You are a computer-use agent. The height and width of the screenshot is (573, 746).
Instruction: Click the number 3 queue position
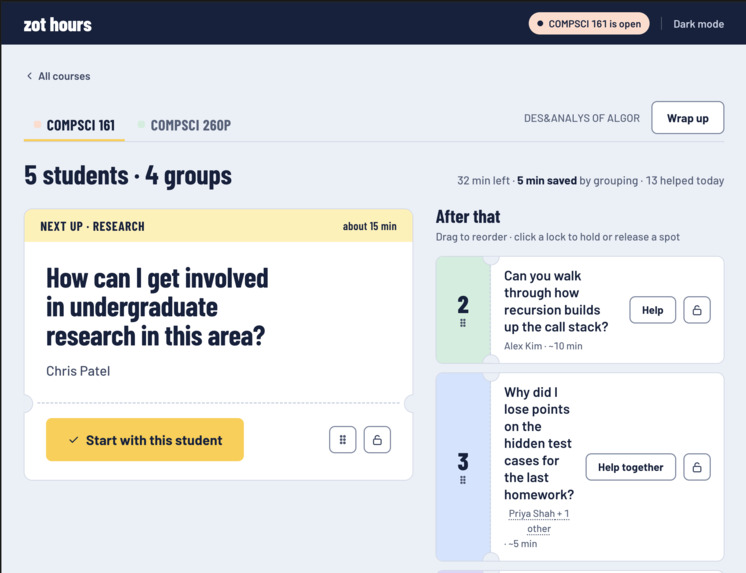[x=463, y=462]
